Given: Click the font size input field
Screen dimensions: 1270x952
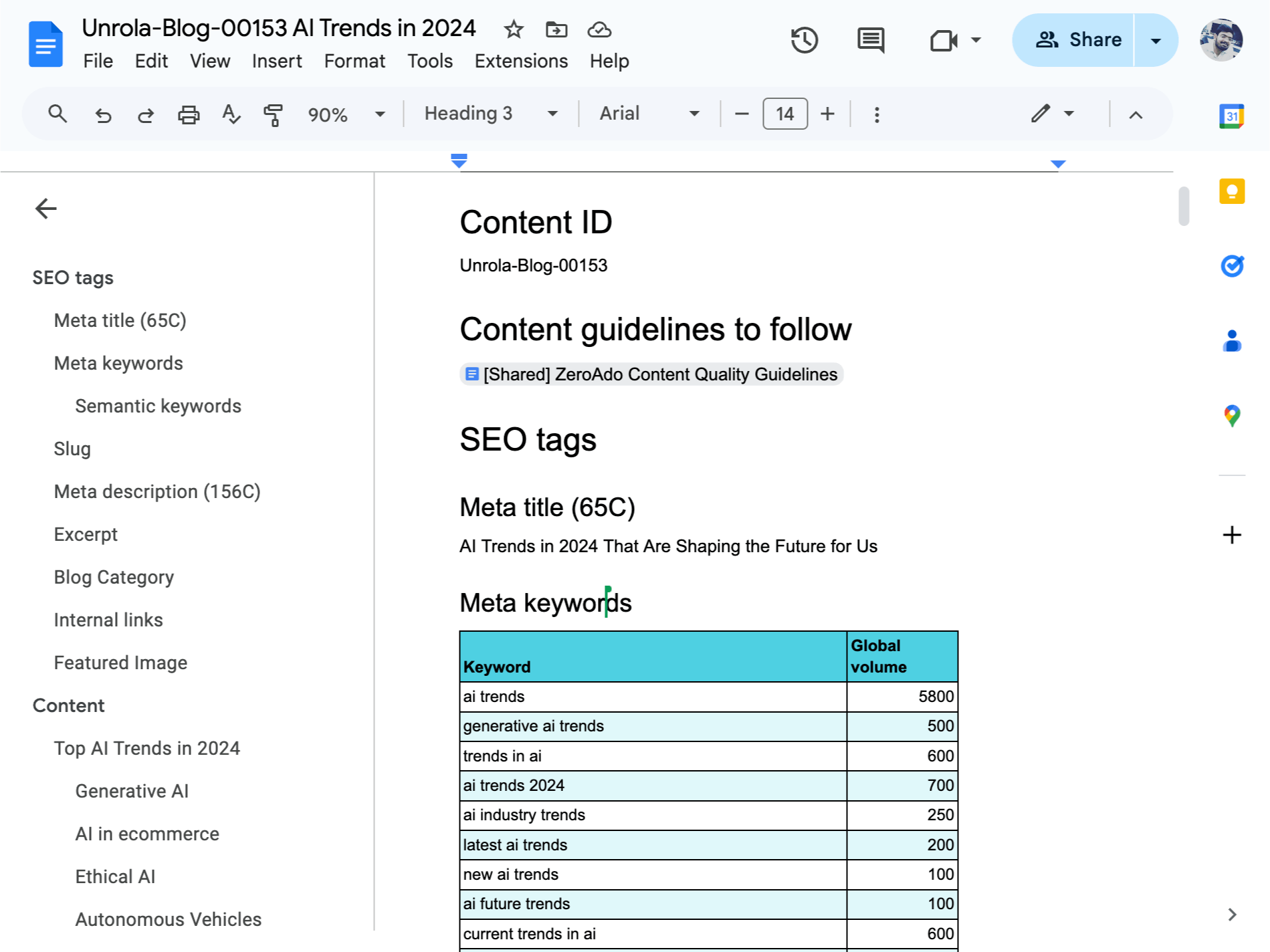Looking at the screenshot, I should 784,114.
